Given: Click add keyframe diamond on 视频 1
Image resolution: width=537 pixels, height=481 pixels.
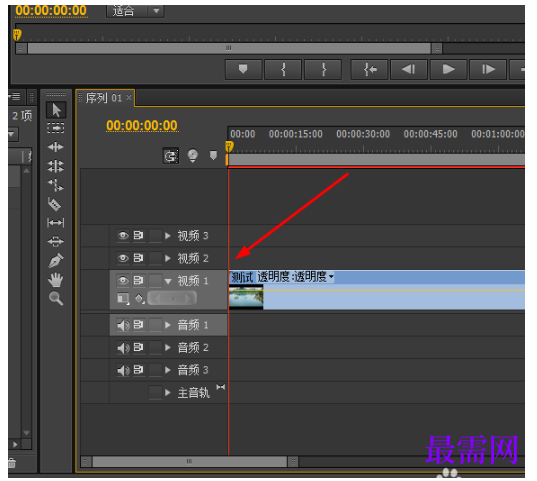Looking at the screenshot, I should coord(173,298).
